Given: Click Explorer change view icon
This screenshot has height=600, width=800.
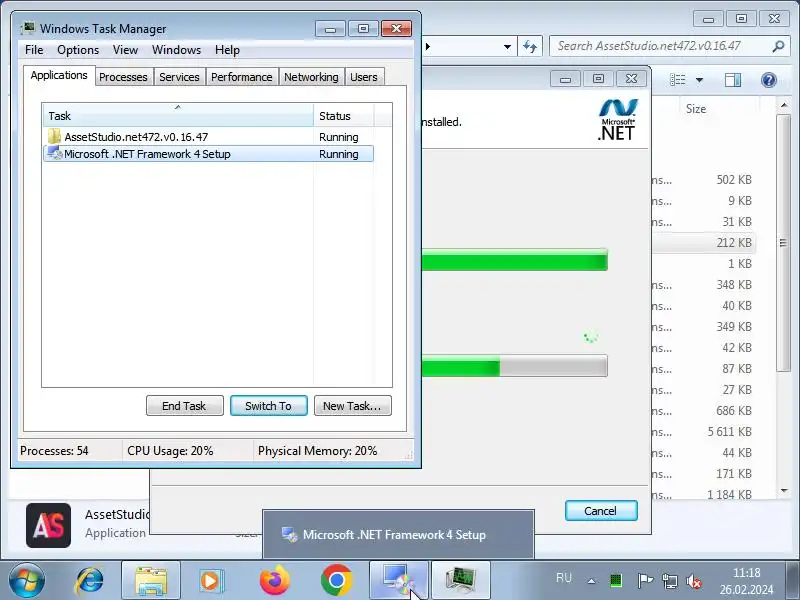Looking at the screenshot, I should (678, 80).
